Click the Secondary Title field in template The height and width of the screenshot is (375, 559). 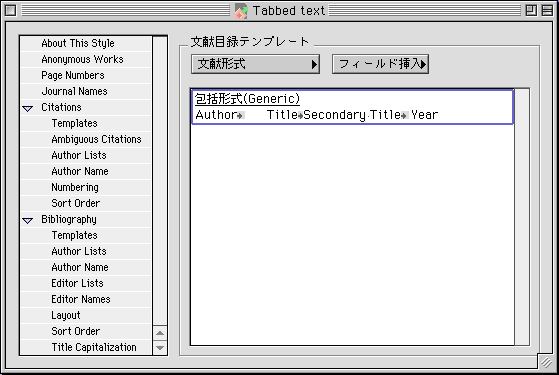352,115
